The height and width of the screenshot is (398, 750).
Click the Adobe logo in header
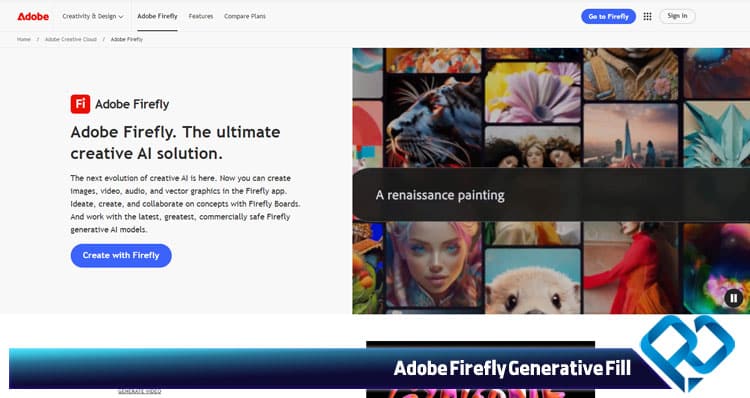coord(33,16)
